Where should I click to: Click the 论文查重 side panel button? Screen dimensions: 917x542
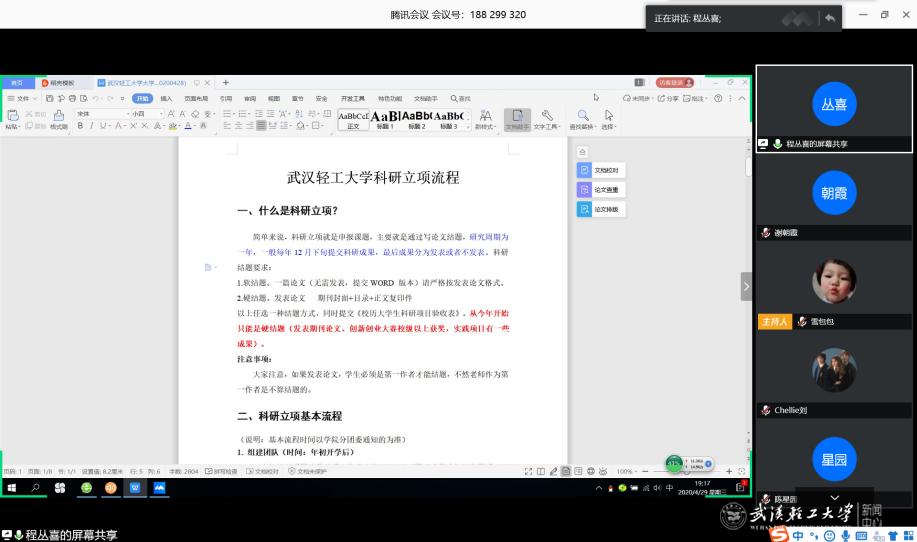[601, 189]
